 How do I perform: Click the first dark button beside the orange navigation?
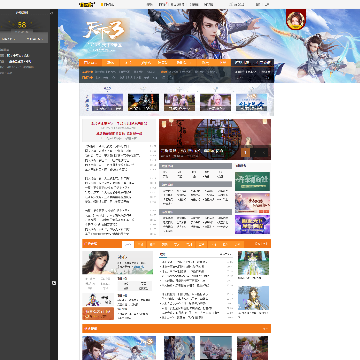pyautogui.click(x=242, y=63)
